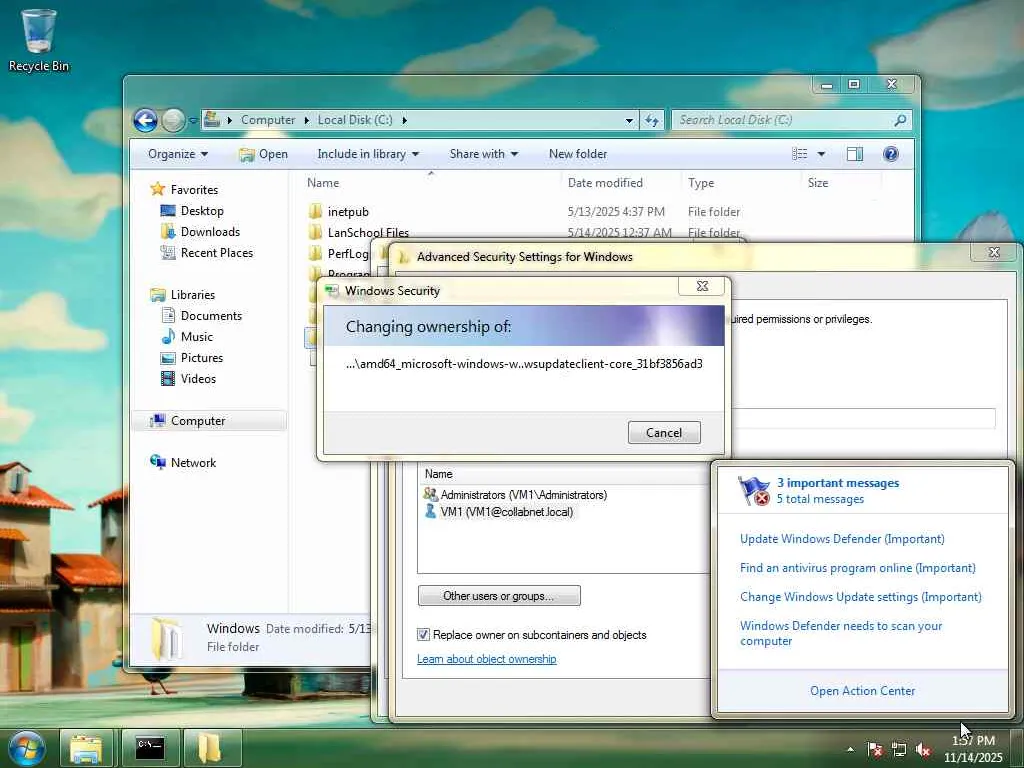1024x768 pixels.
Task: Open the Share with menu
Action: point(483,154)
